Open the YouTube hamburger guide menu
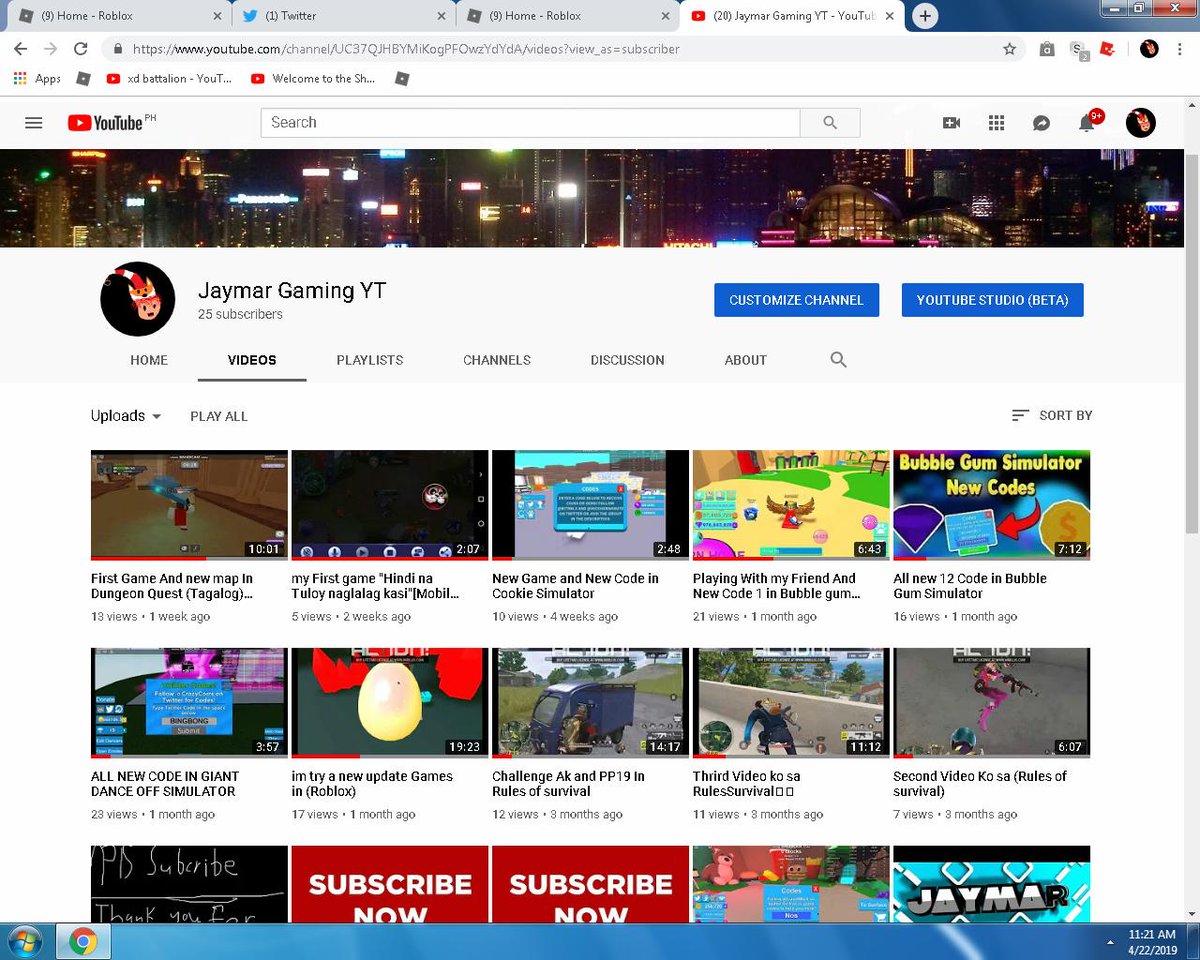The width and height of the screenshot is (1200, 960). (x=33, y=123)
